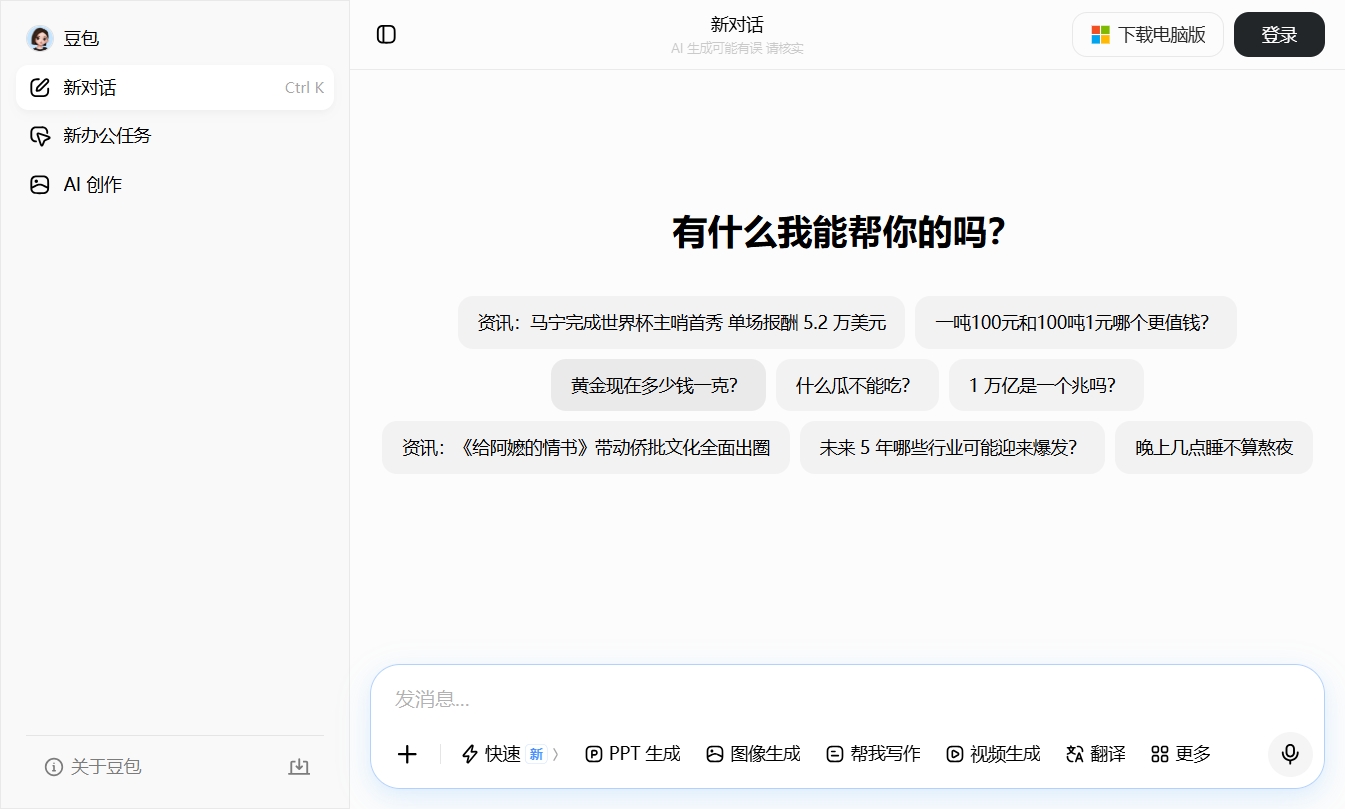Click the info icon beside 关于豆包
Image resolution: width=1345 pixels, height=809 pixels.
click(x=54, y=767)
